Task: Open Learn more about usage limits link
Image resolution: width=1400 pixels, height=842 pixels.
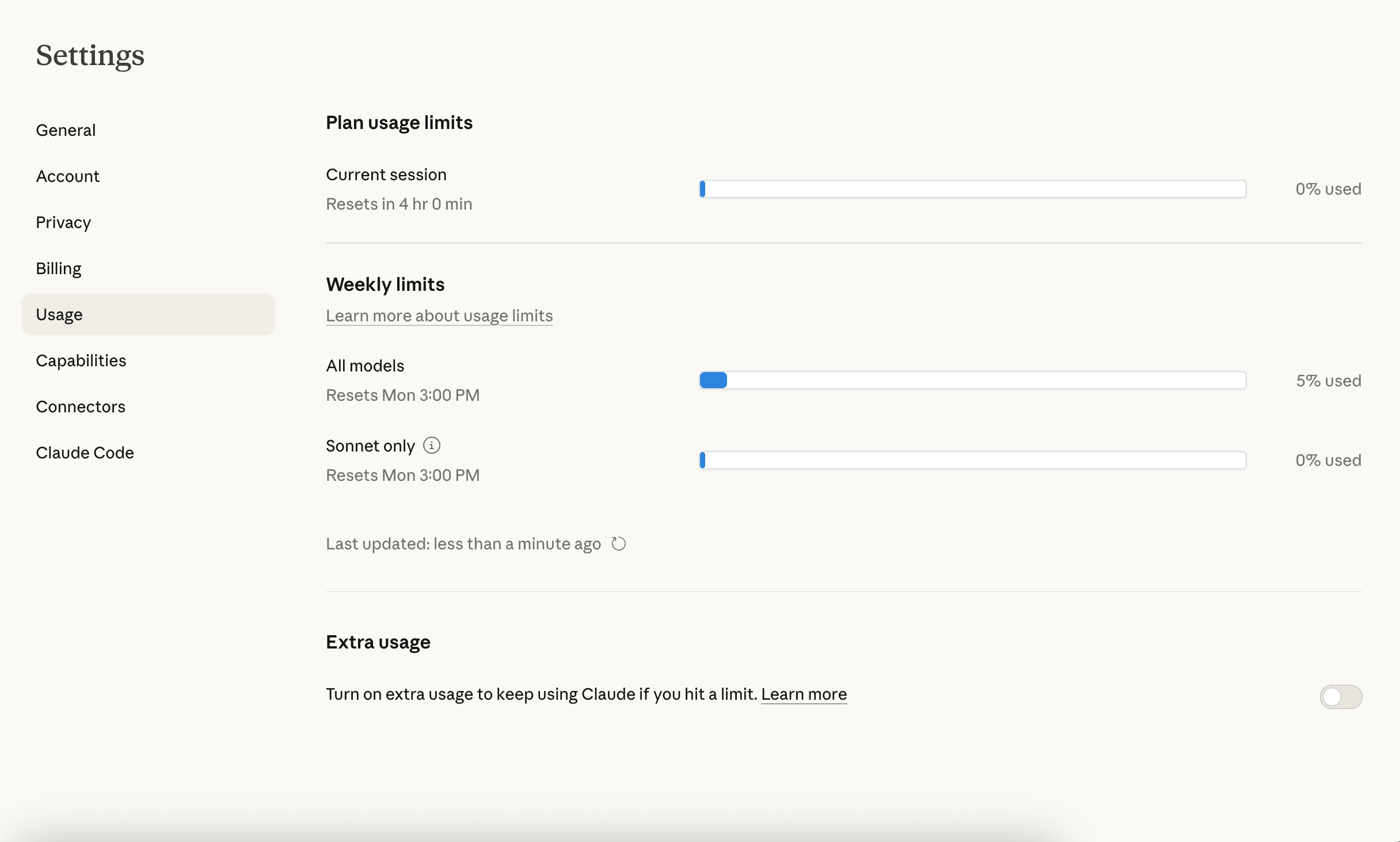Action: pos(439,316)
